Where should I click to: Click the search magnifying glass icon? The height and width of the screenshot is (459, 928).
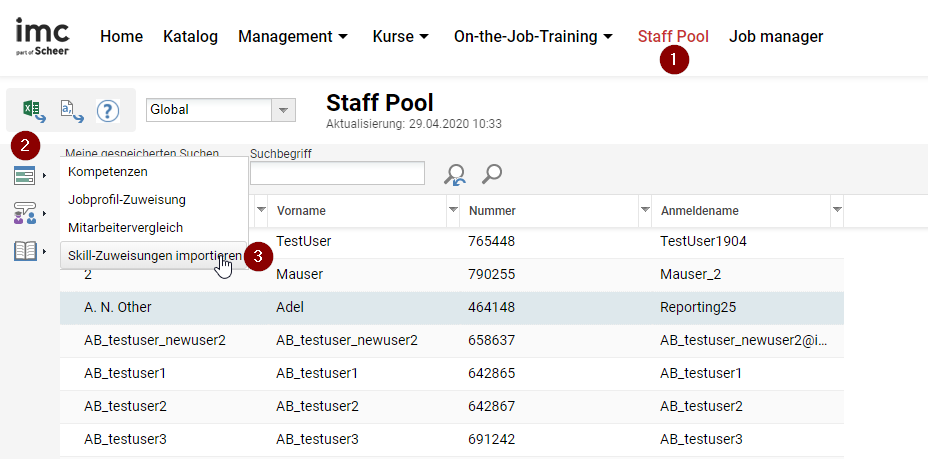[x=491, y=174]
